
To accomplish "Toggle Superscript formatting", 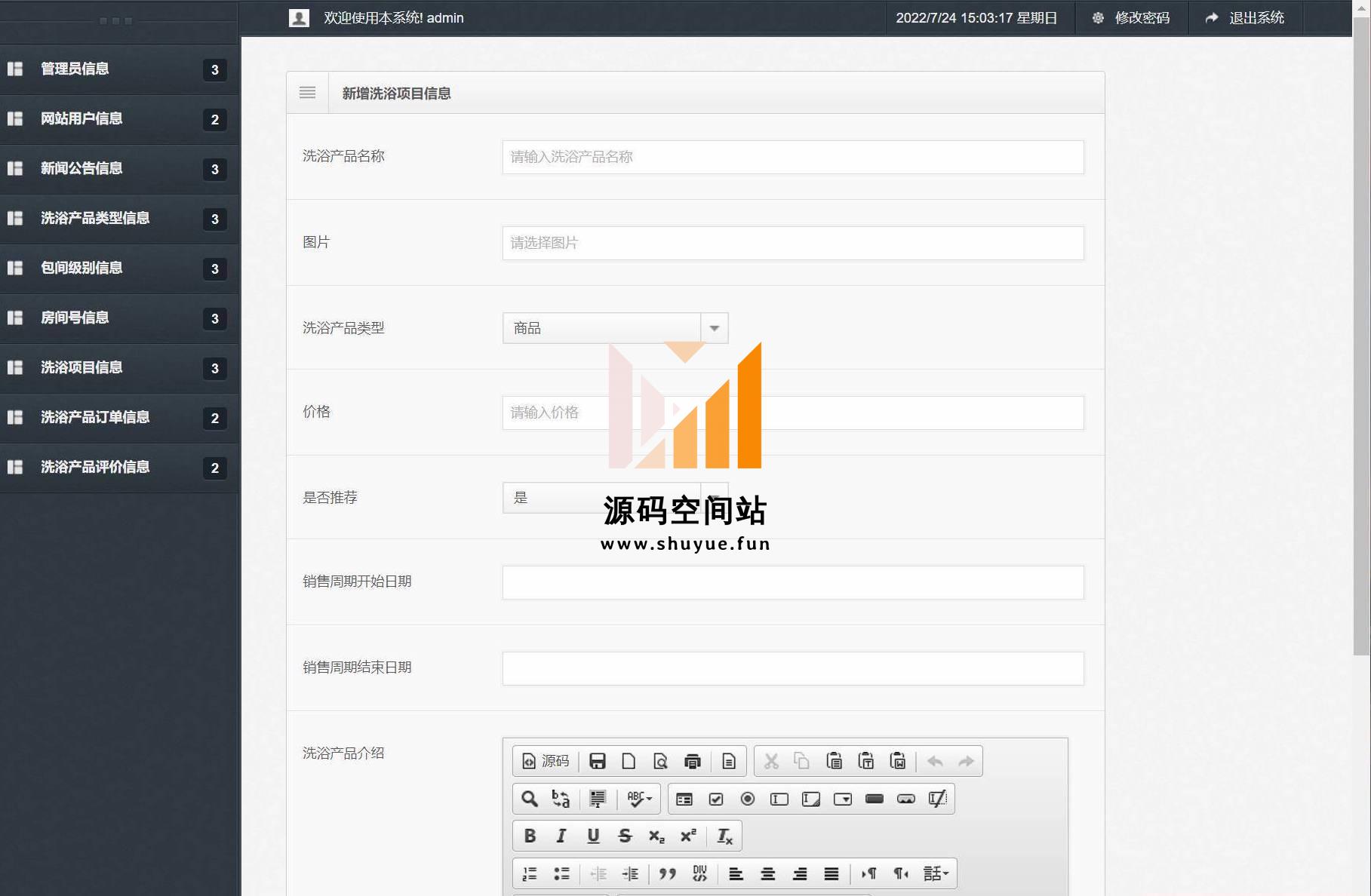I will pyautogui.click(x=688, y=836).
